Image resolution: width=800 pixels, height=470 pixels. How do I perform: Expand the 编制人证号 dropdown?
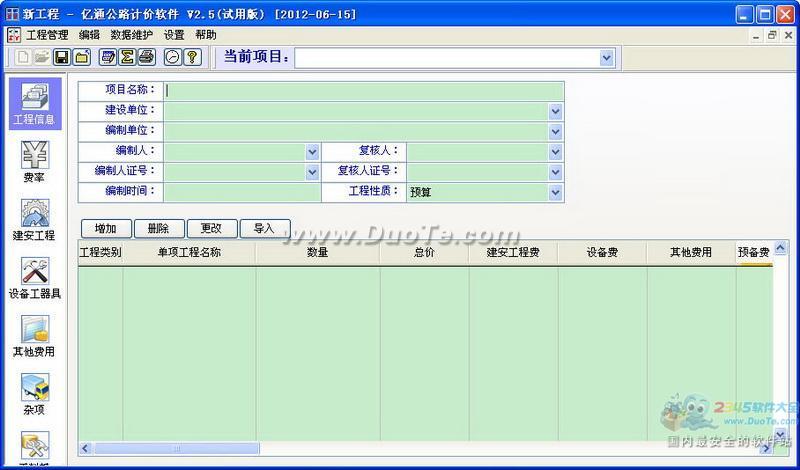tap(312, 172)
